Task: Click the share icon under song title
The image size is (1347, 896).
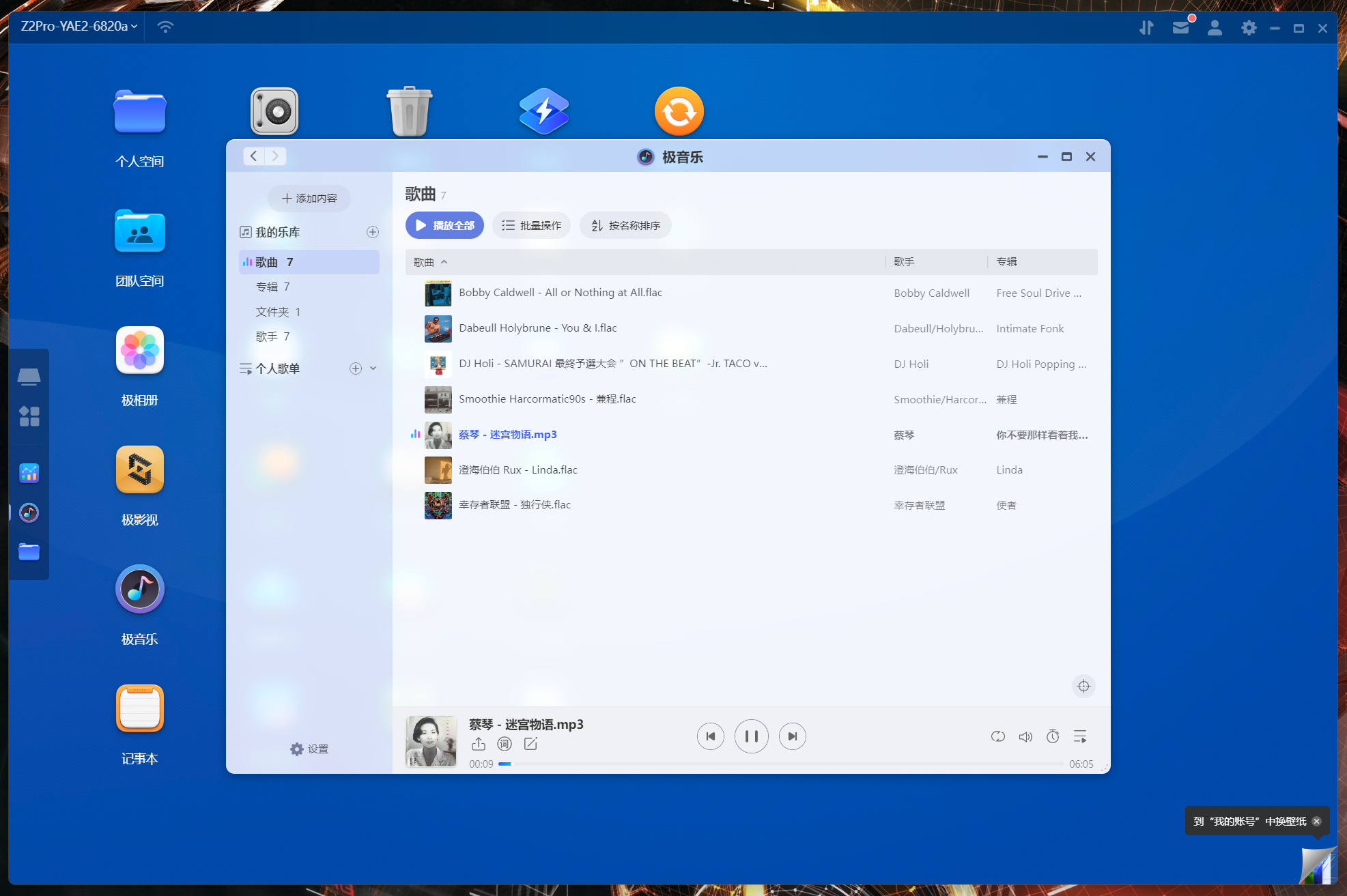Action: [478, 744]
